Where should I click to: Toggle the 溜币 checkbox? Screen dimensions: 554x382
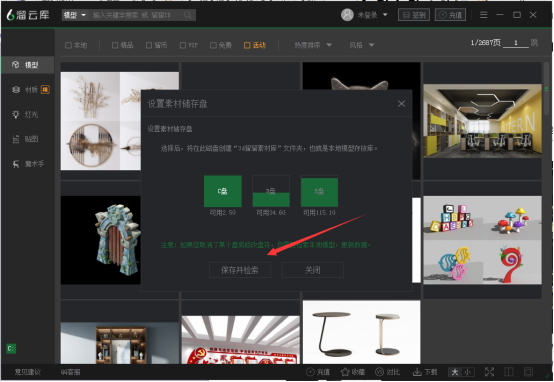(149, 45)
